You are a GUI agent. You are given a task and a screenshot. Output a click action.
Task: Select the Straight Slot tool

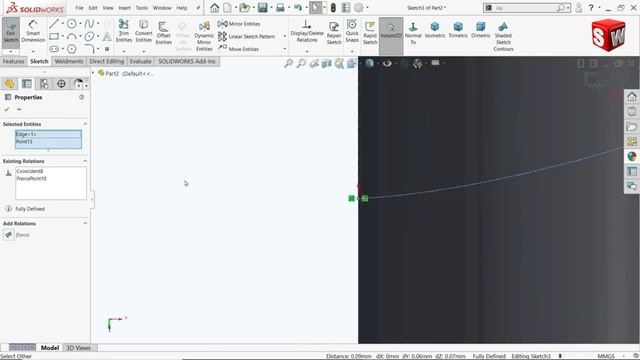[53, 49]
